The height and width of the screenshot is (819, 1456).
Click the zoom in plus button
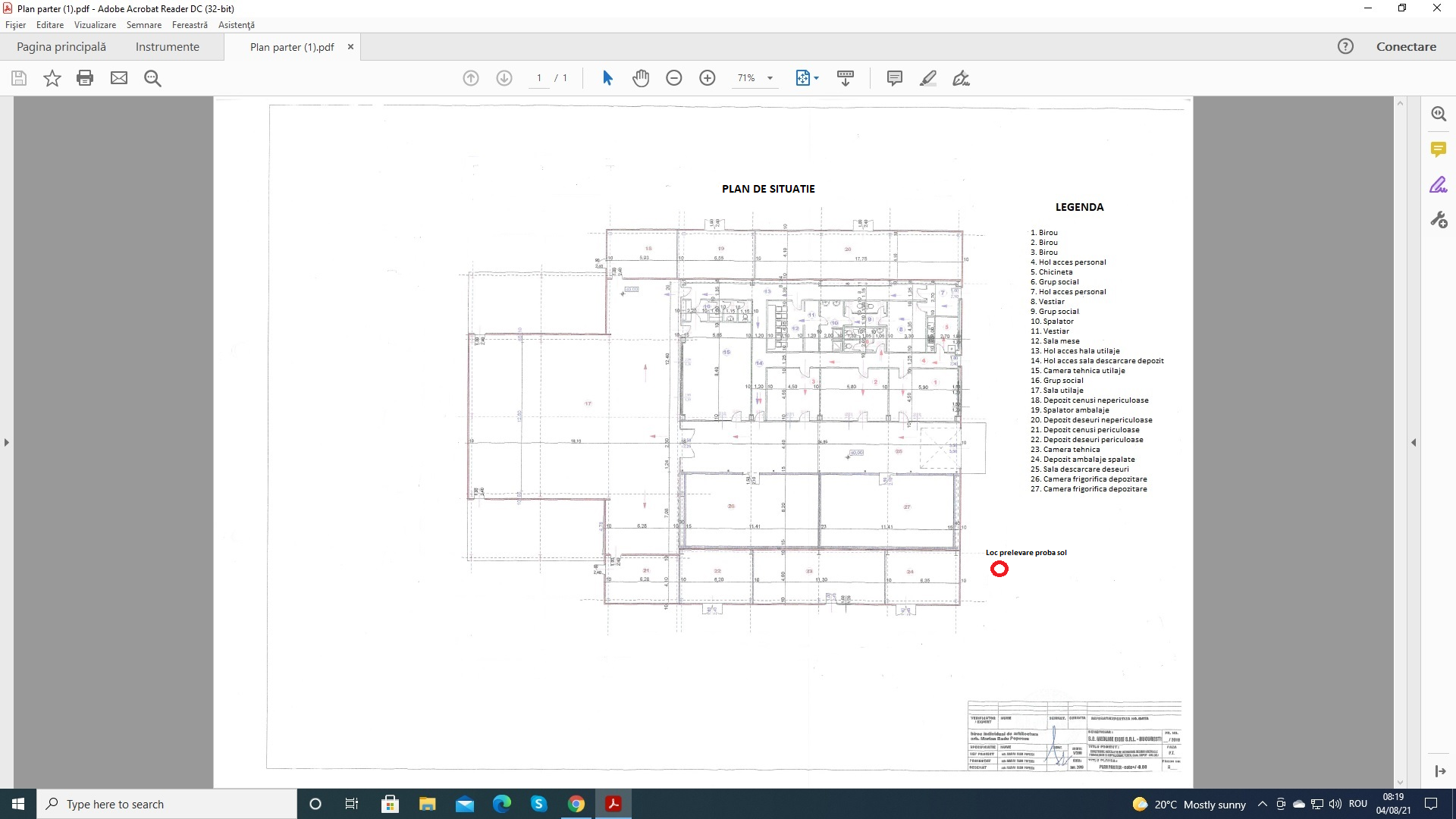pyautogui.click(x=708, y=78)
